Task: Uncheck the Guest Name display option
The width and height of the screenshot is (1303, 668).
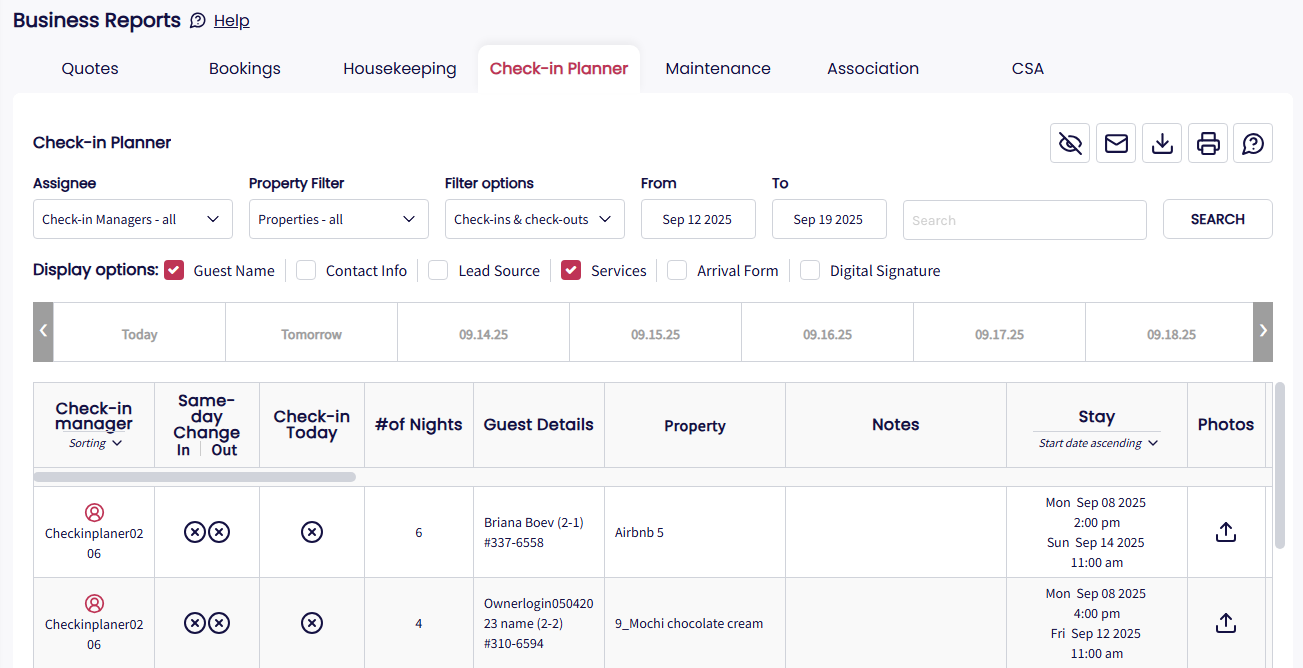Action: (175, 270)
